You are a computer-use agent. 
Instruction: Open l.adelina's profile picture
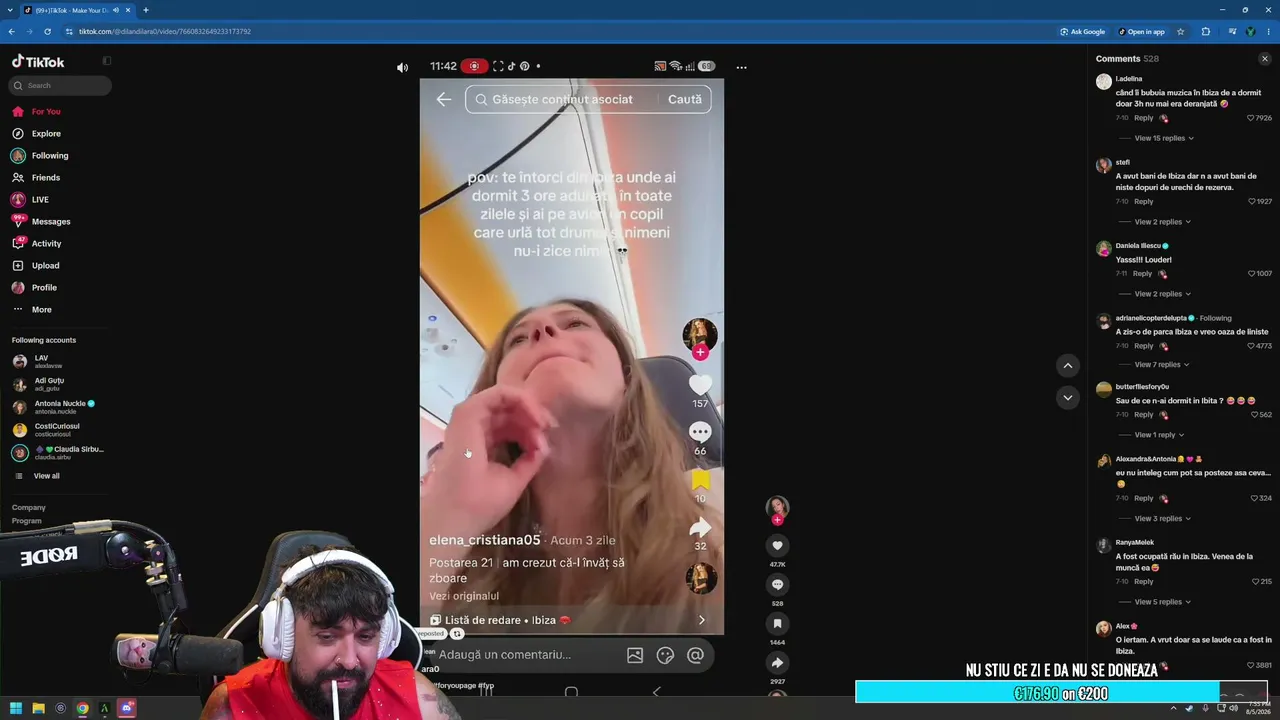(1104, 82)
